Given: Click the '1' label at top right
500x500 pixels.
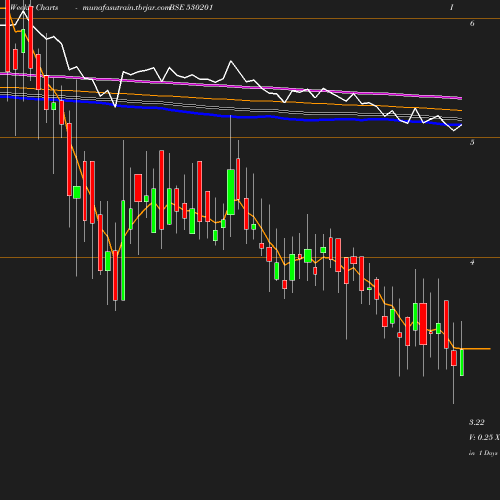Looking at the screenshot, I should pyautogui.click(x=452, y=7).
